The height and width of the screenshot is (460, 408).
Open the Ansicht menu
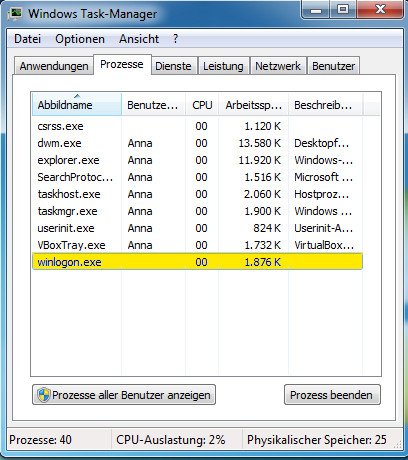(139, 39)
